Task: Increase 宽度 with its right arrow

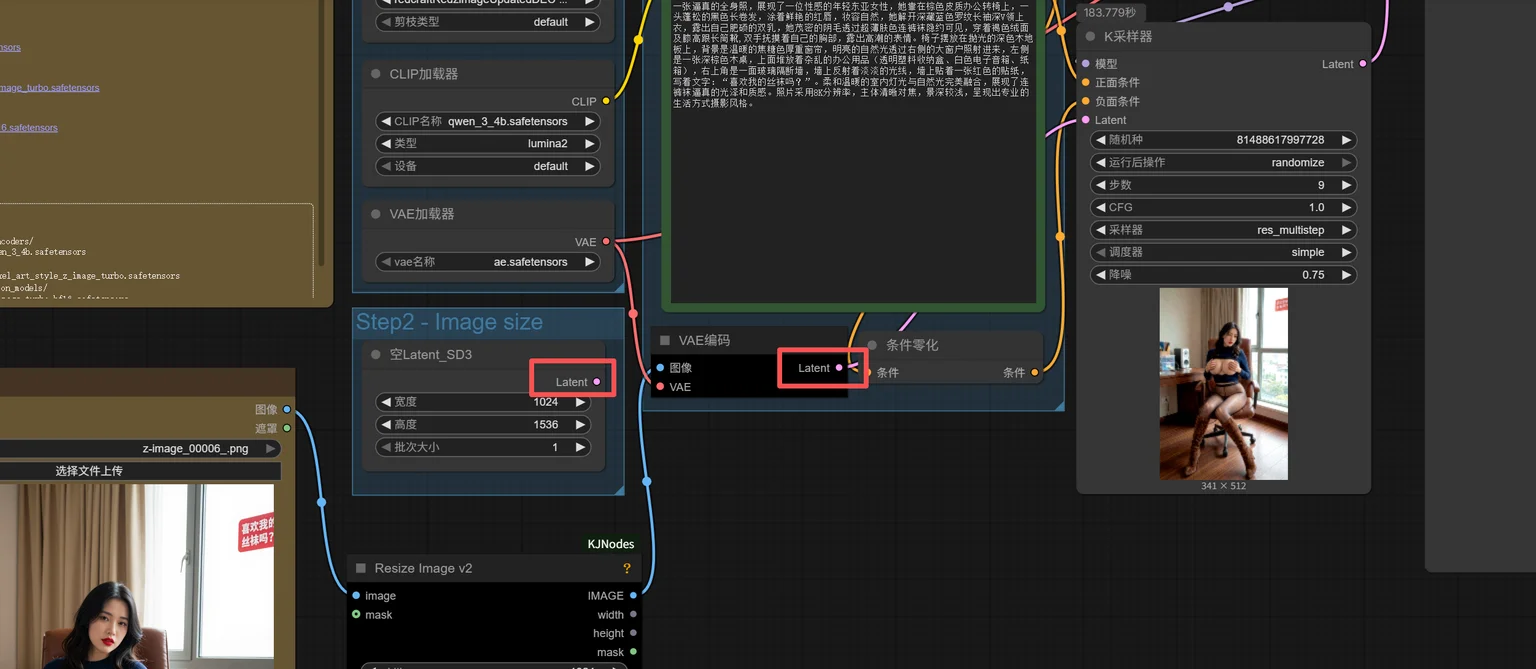Action: click(580, 402)
